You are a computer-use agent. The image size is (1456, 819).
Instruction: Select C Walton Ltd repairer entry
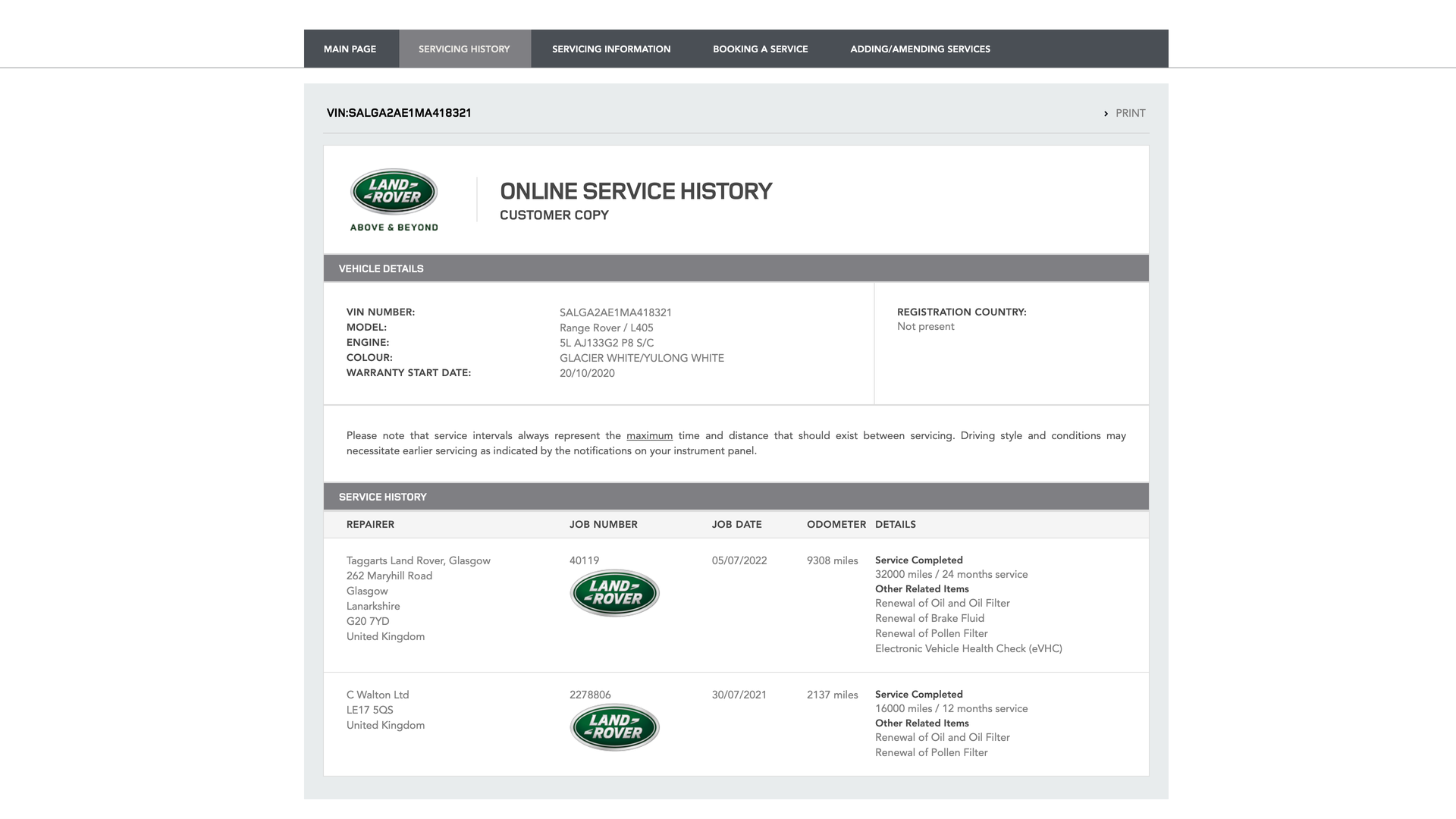pos(378,695)
